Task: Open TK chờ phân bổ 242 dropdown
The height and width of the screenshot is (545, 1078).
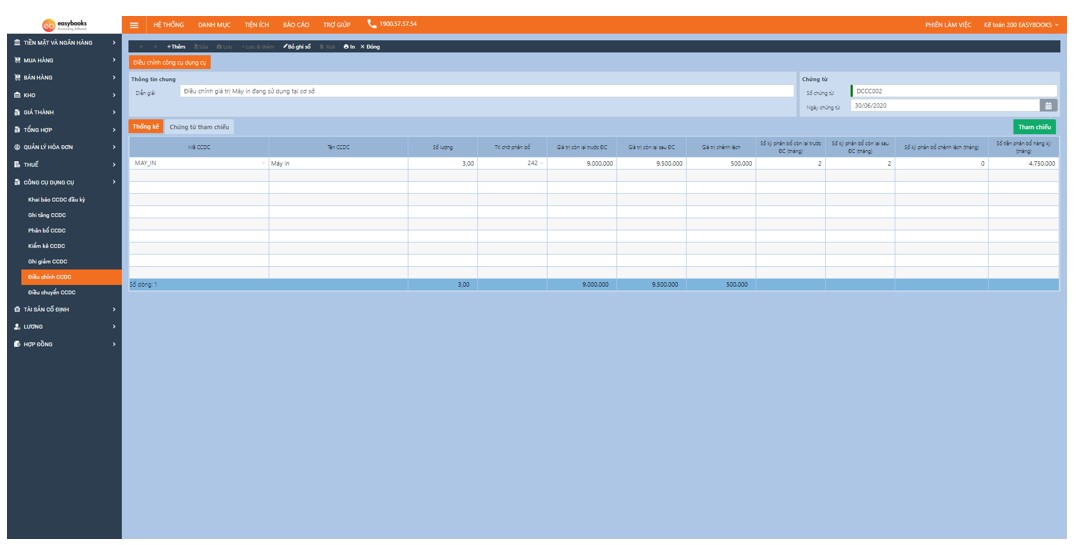Action: click(x=542, y=164)
